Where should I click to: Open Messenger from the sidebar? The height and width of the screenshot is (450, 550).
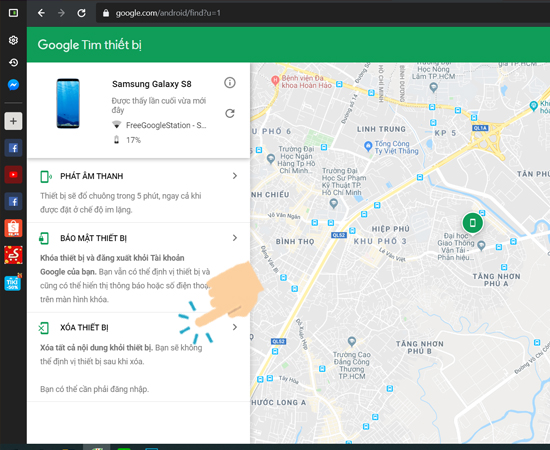click(13, 85)
